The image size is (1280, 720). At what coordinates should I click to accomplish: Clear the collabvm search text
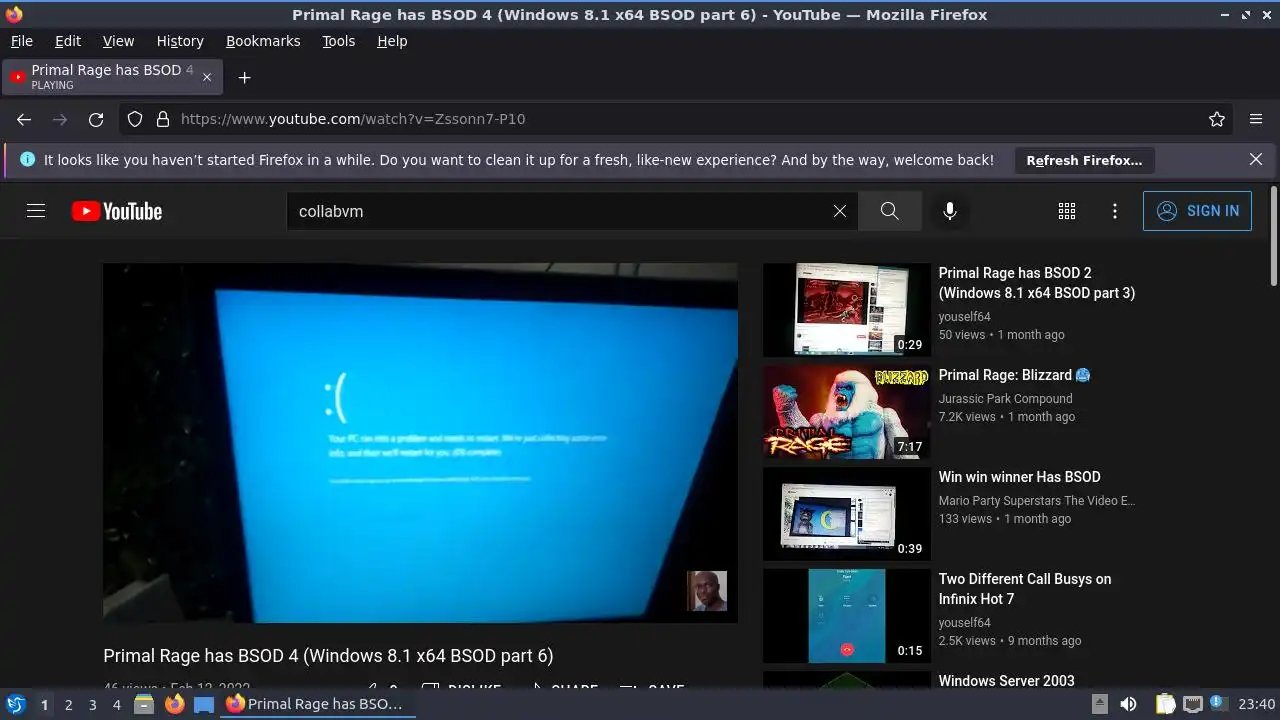point(840,211)
